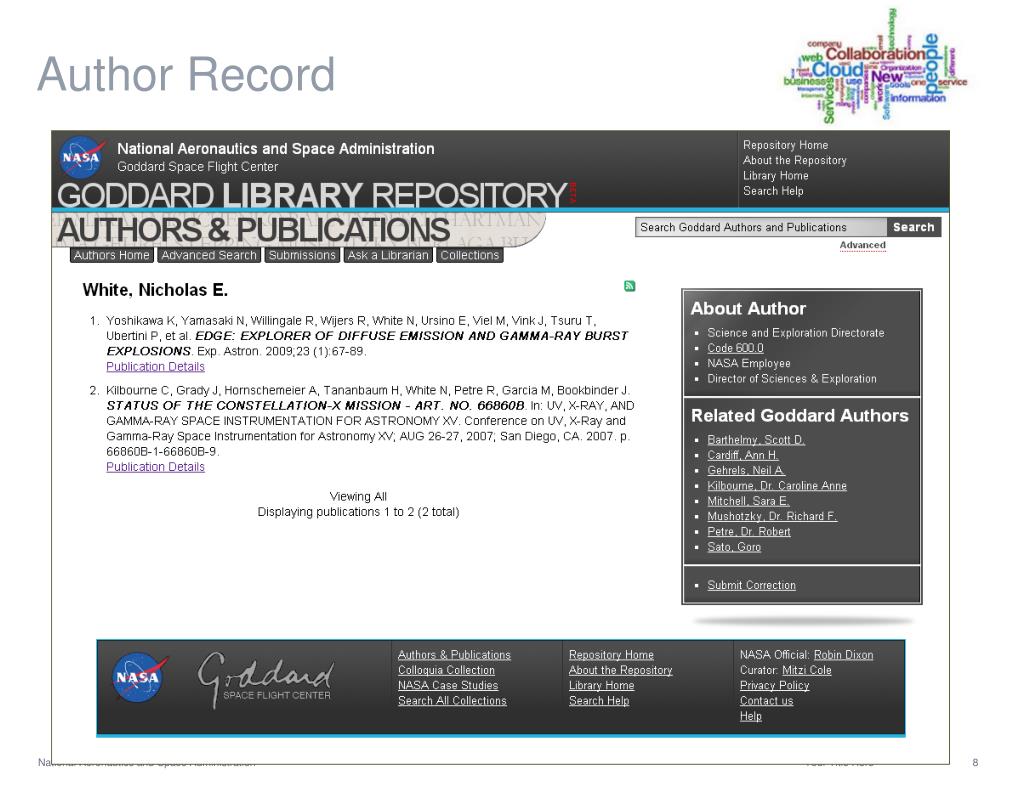
Task: Open Publication Details for the EDGE Explorer paper
Action: pos(155,366)
